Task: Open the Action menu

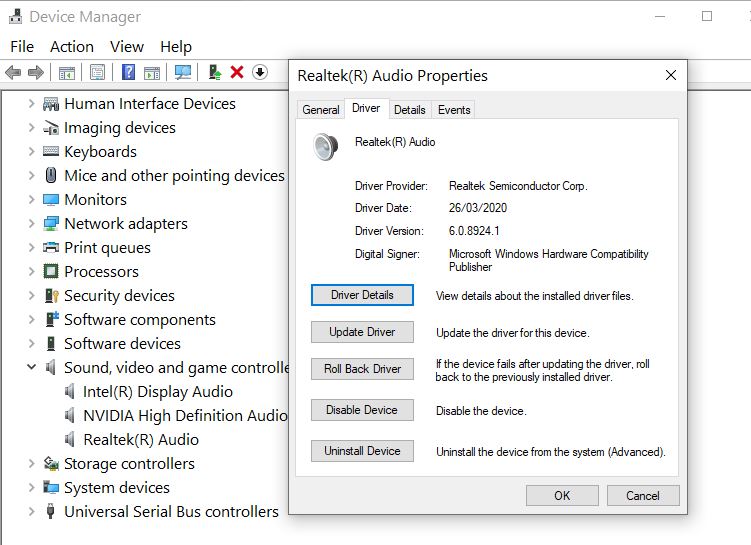Action: 72,46
